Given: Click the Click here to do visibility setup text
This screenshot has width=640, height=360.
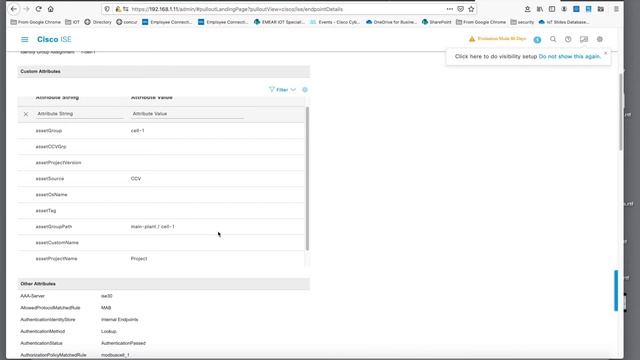Looking at the screenshot, I should click(496, 57).
